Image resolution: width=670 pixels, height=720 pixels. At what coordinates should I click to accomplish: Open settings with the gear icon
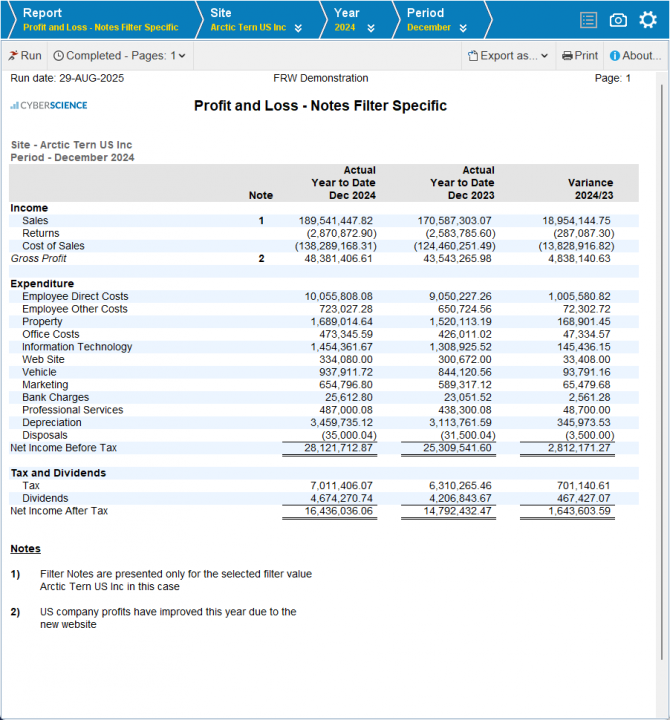648,20
